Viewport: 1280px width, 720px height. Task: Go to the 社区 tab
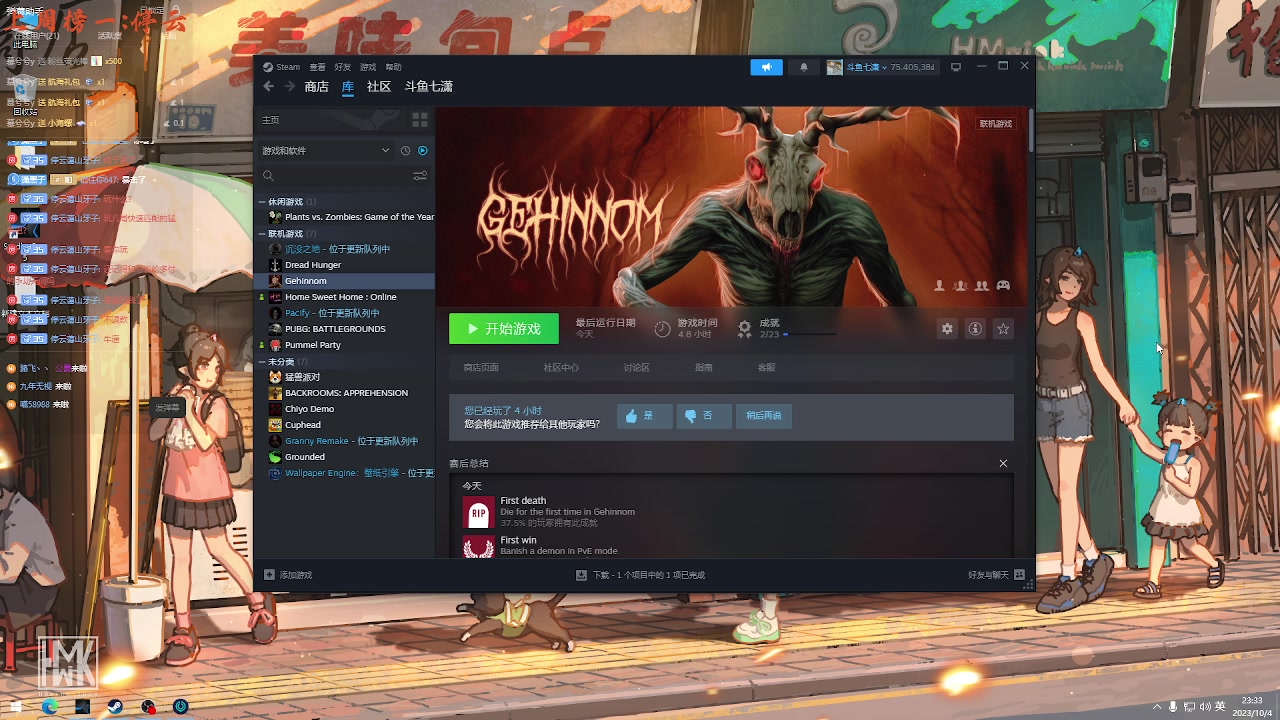tap(379, 87)
